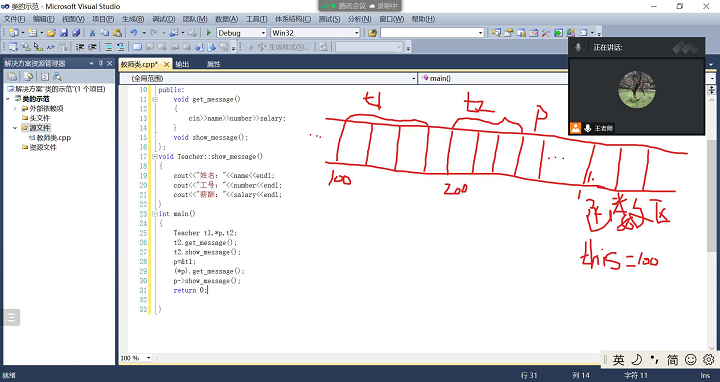This screenshot has width=720, height=382.
Task: Open the (全局范围) scope dropdown
Action: [414, 79]
